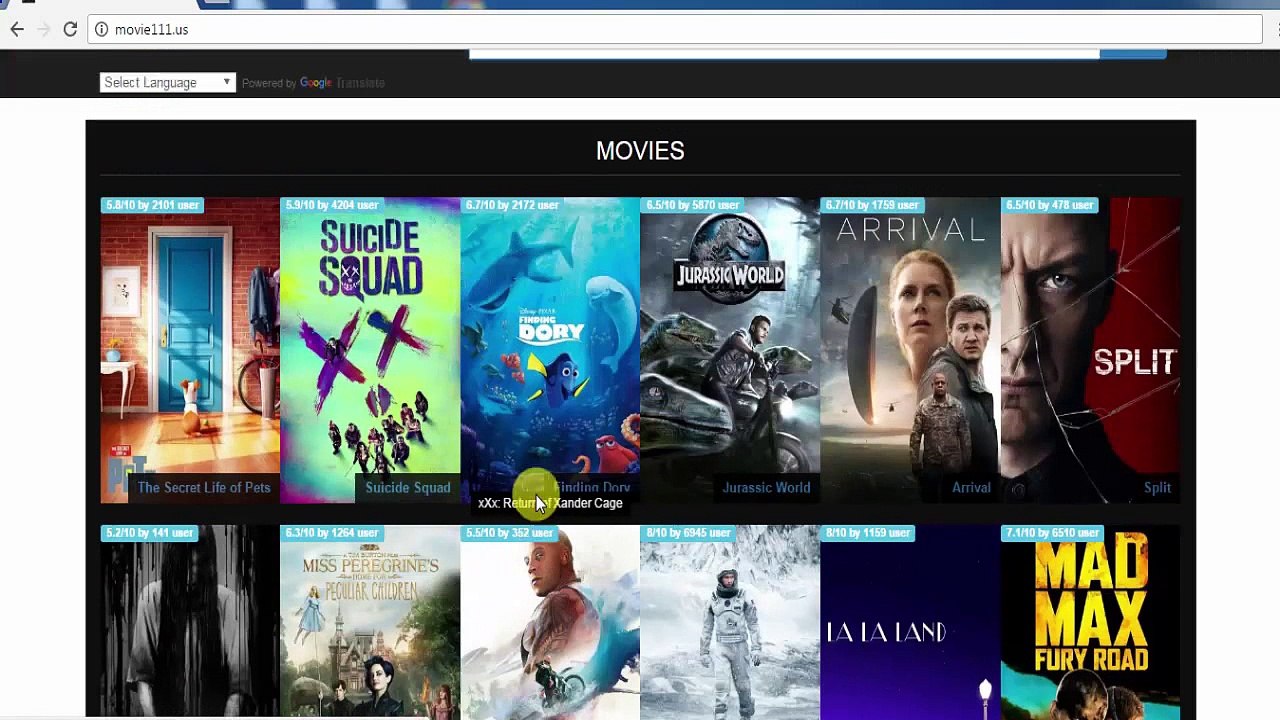Click the "6.7/10 by 1759 user" rating badge
This screenshot has width=1280, height=720.
tap(872, 205)
